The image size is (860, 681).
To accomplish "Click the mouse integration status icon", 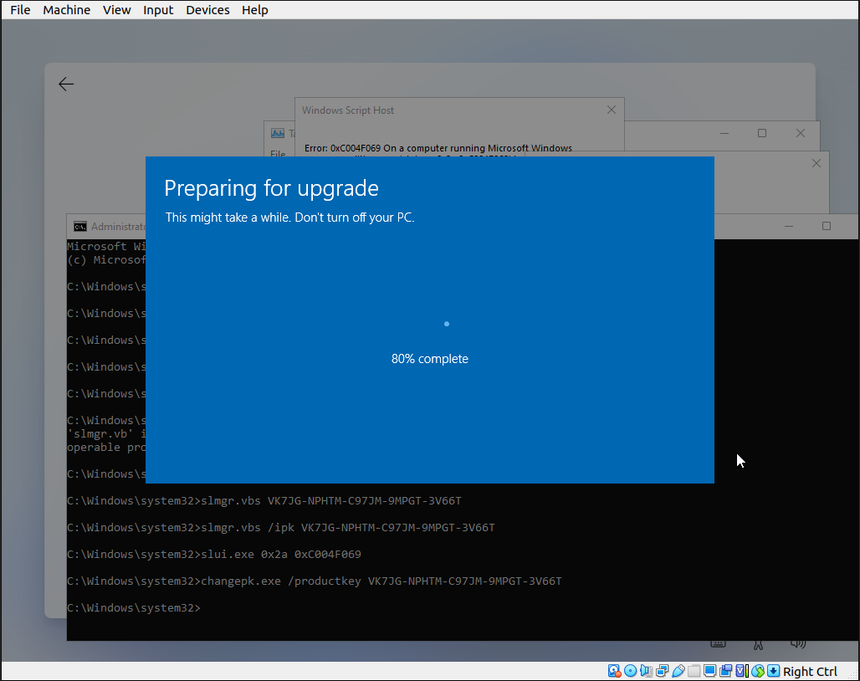I will point(758,671).
